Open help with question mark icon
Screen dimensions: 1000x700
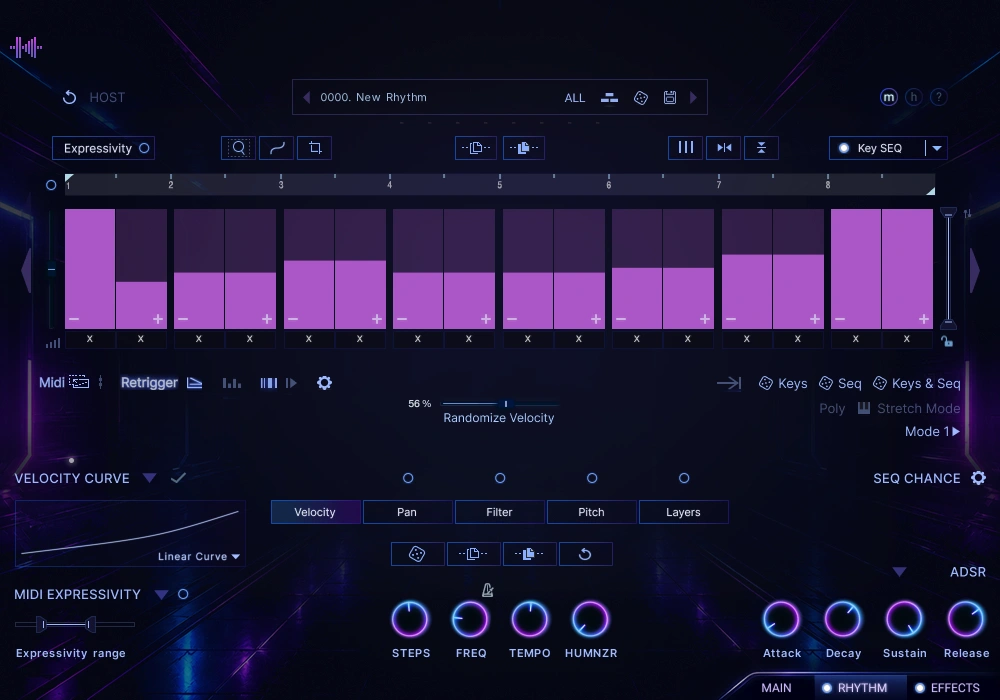[938, 97]
